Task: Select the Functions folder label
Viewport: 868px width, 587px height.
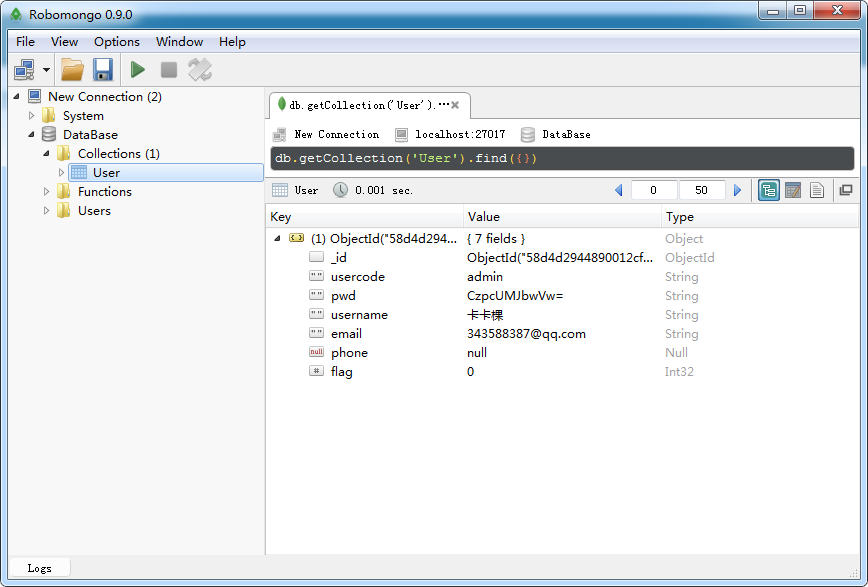Action: tap(105, 192)
